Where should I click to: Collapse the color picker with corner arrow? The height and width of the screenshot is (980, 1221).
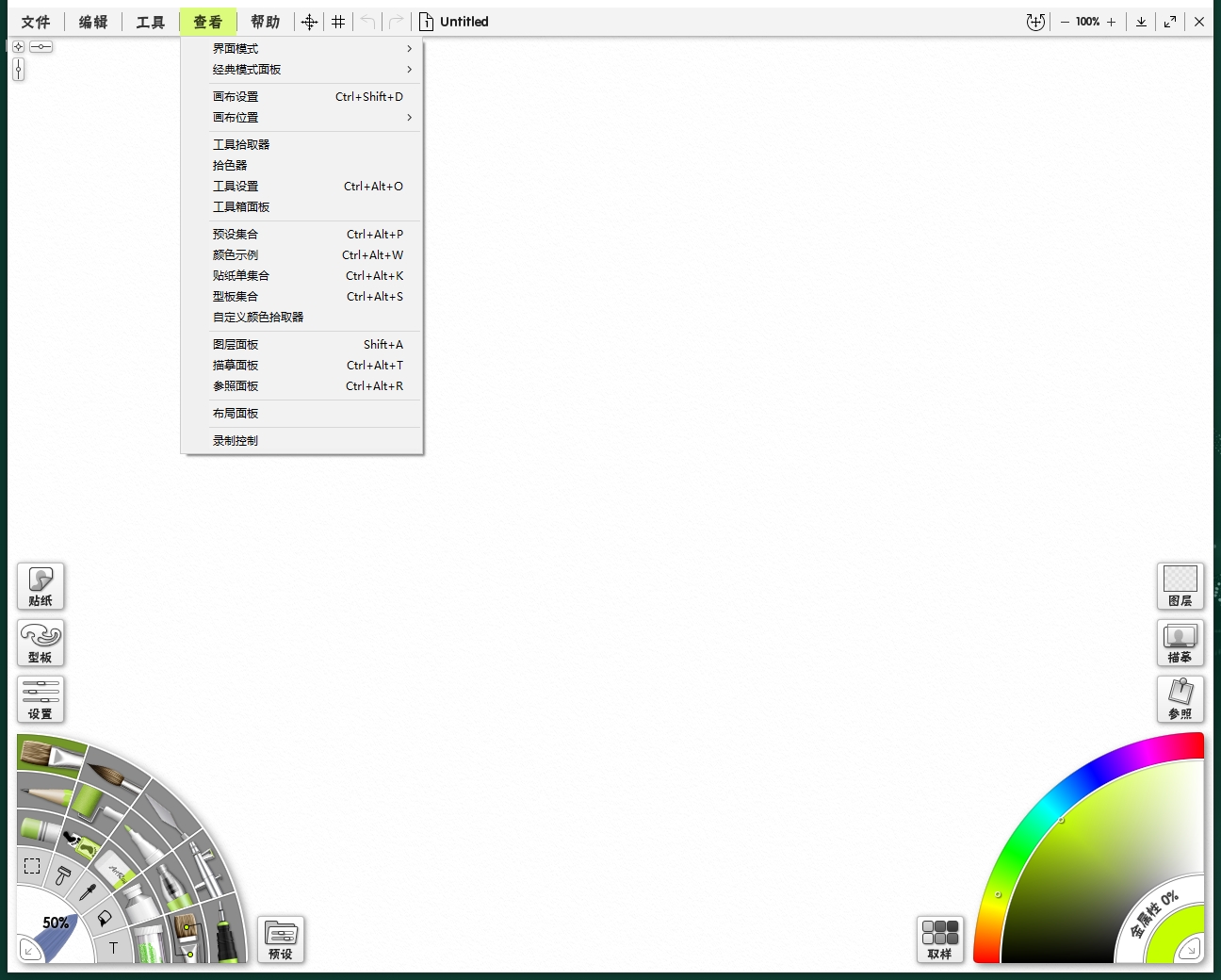coord(1191,949)
